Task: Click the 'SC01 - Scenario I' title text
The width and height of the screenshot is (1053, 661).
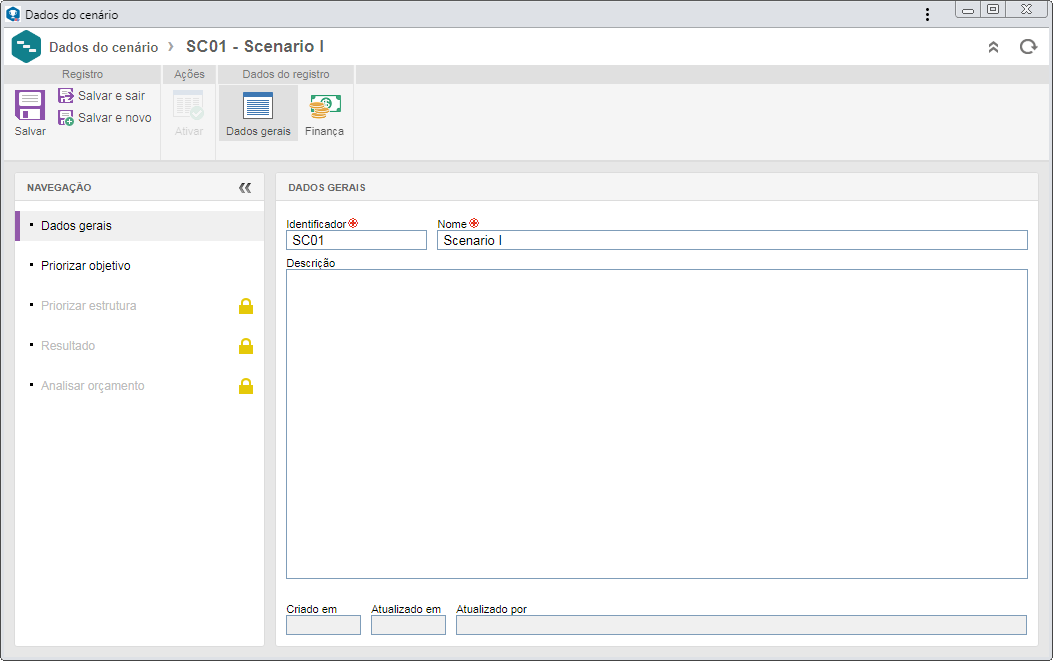Action: tap(255, 46)
